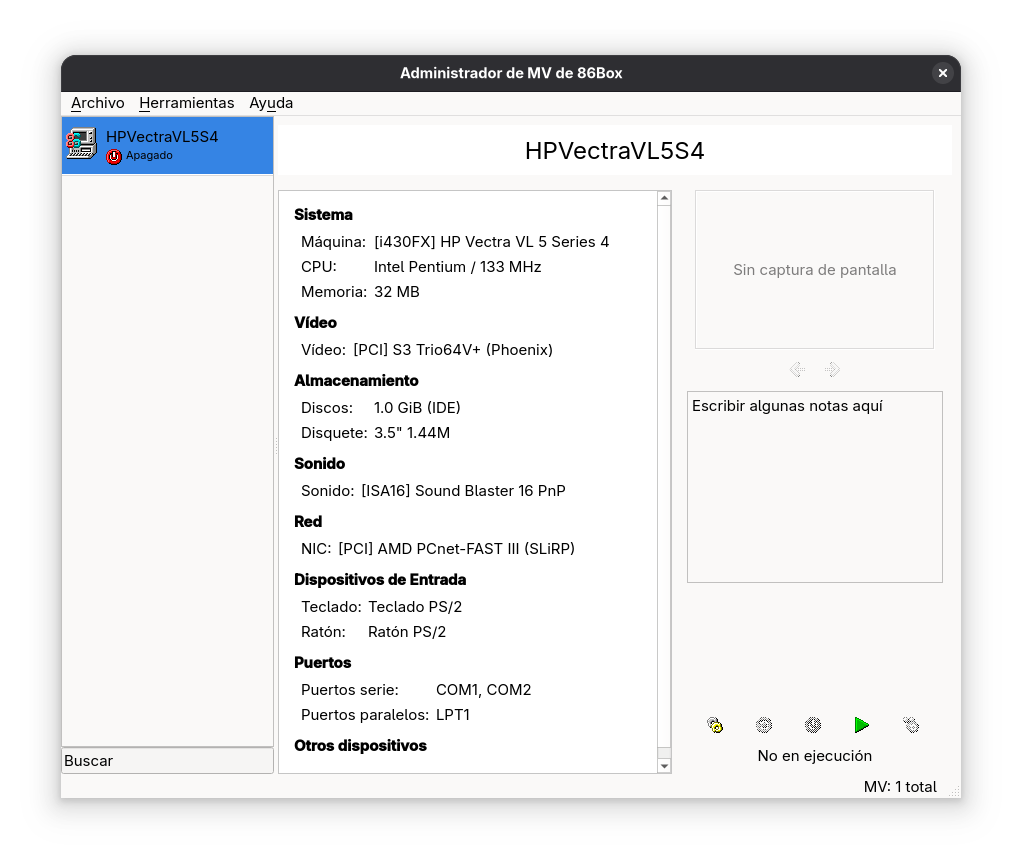Click 'No en ejecución' status text
The height and width of the screenshot is (865, 1022).
click(815, 755)
